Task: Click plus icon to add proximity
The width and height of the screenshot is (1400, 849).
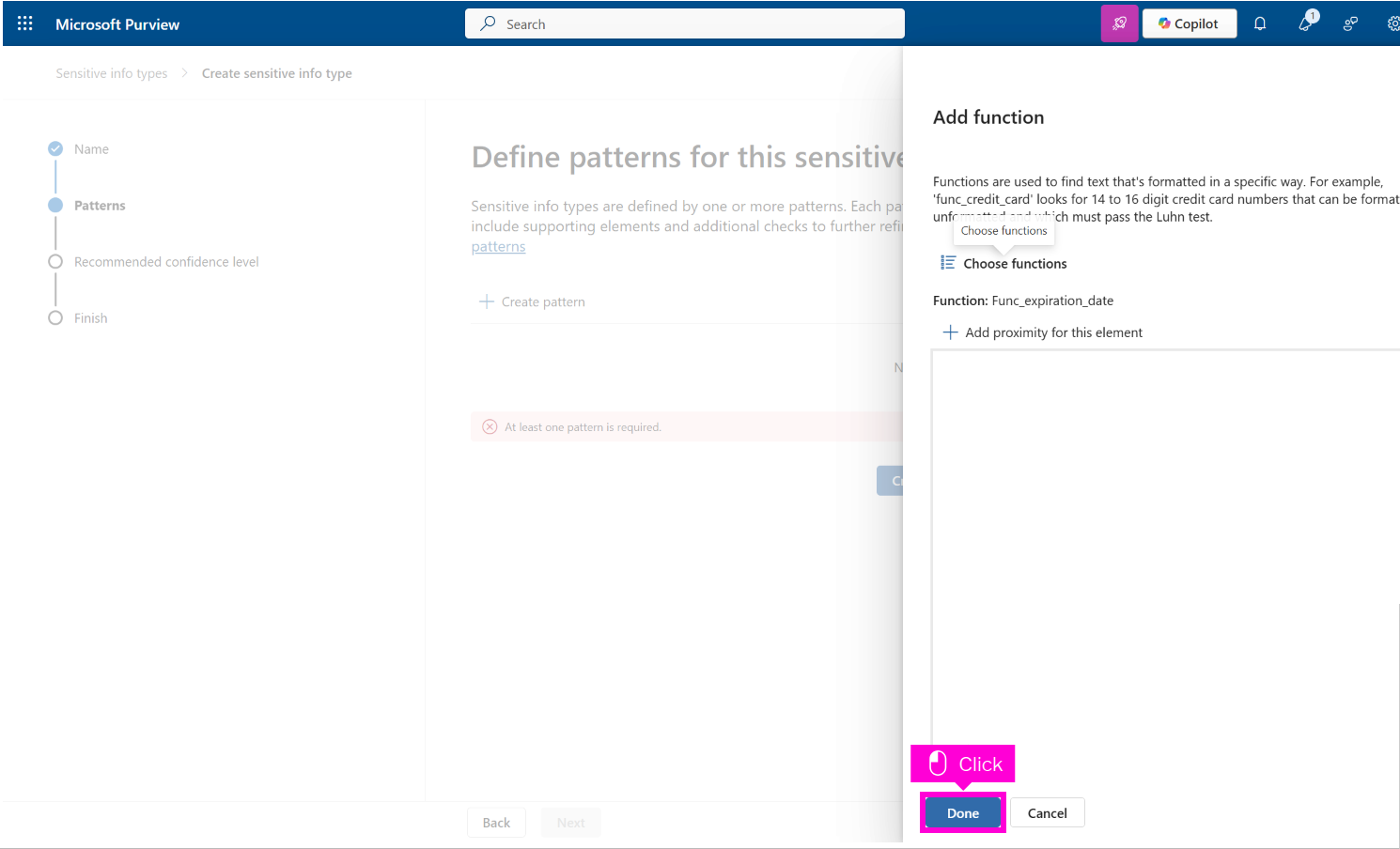Action: [x=950, y=332]
